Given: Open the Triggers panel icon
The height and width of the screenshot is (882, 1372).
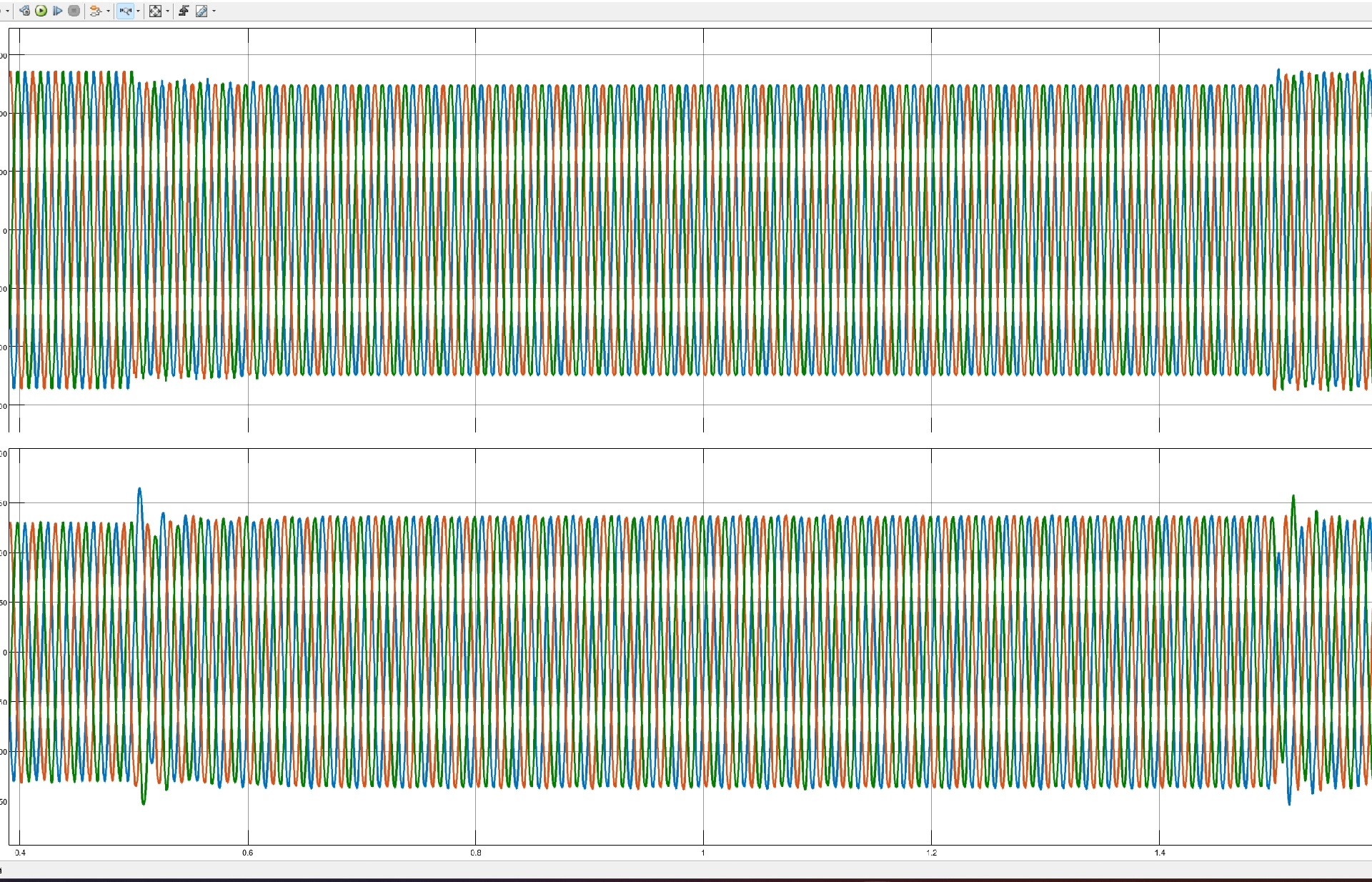Looking at the screenshot, I should point(184,11).
